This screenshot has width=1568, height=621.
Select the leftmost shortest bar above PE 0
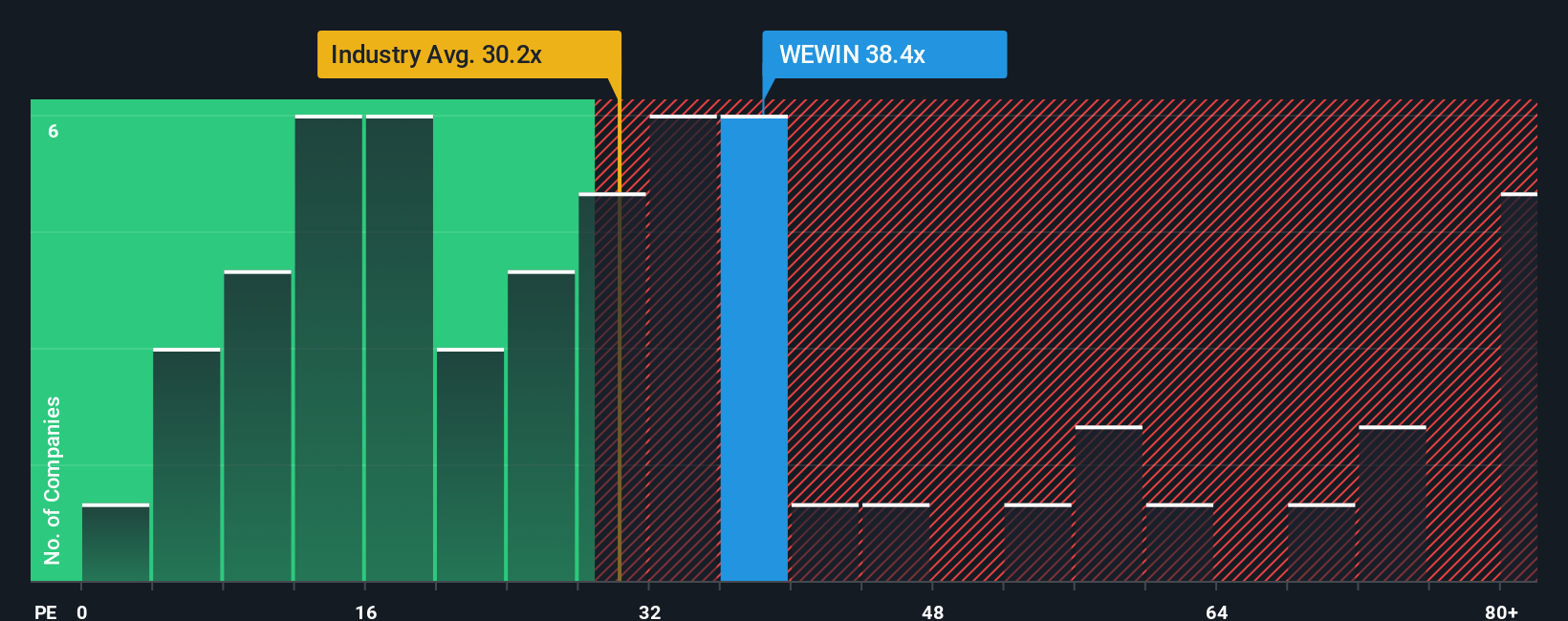point(116,542)
